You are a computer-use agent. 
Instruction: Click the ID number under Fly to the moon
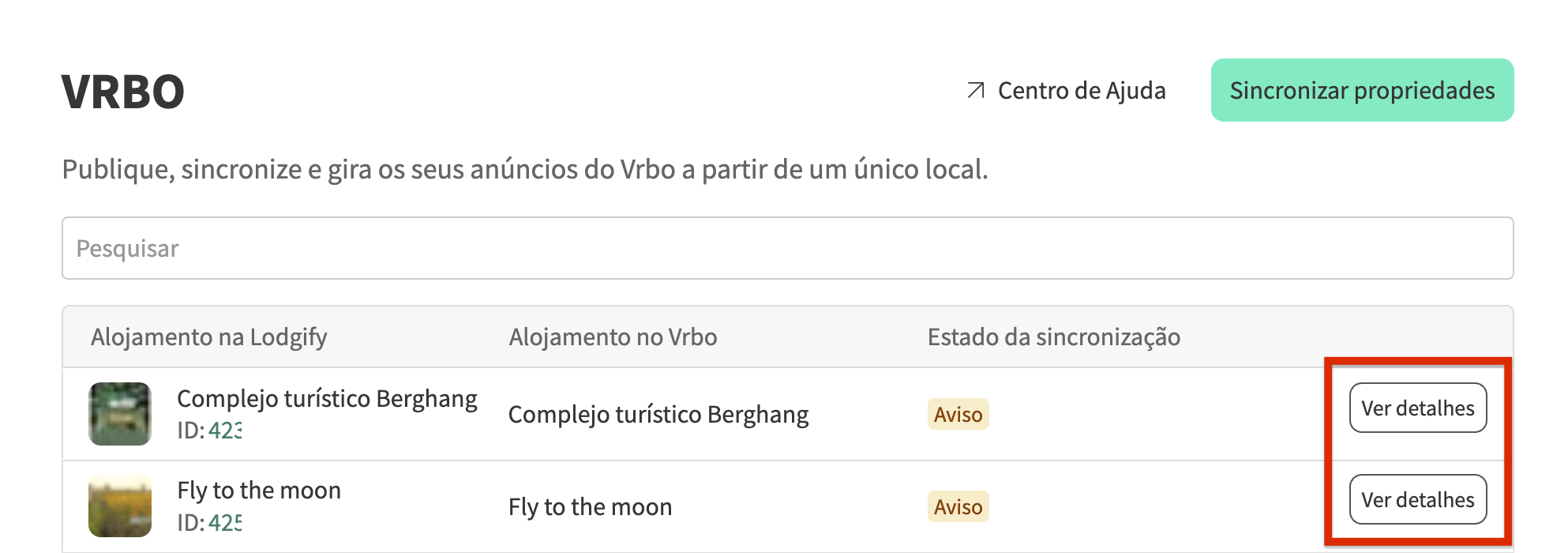(225, 522)
